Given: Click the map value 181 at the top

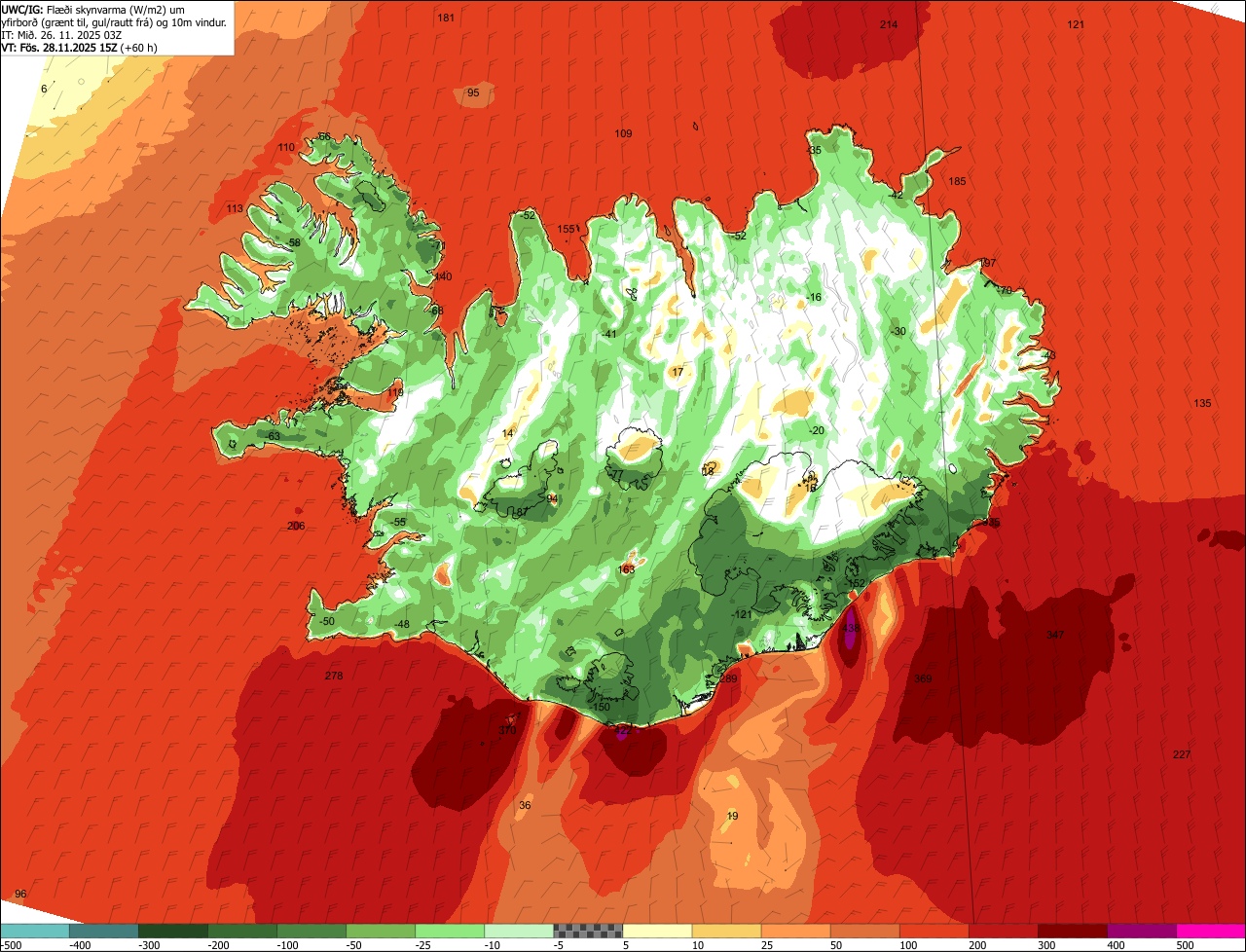Looking at the screenshot, I should pyautogui.click(x=446, y=18).
